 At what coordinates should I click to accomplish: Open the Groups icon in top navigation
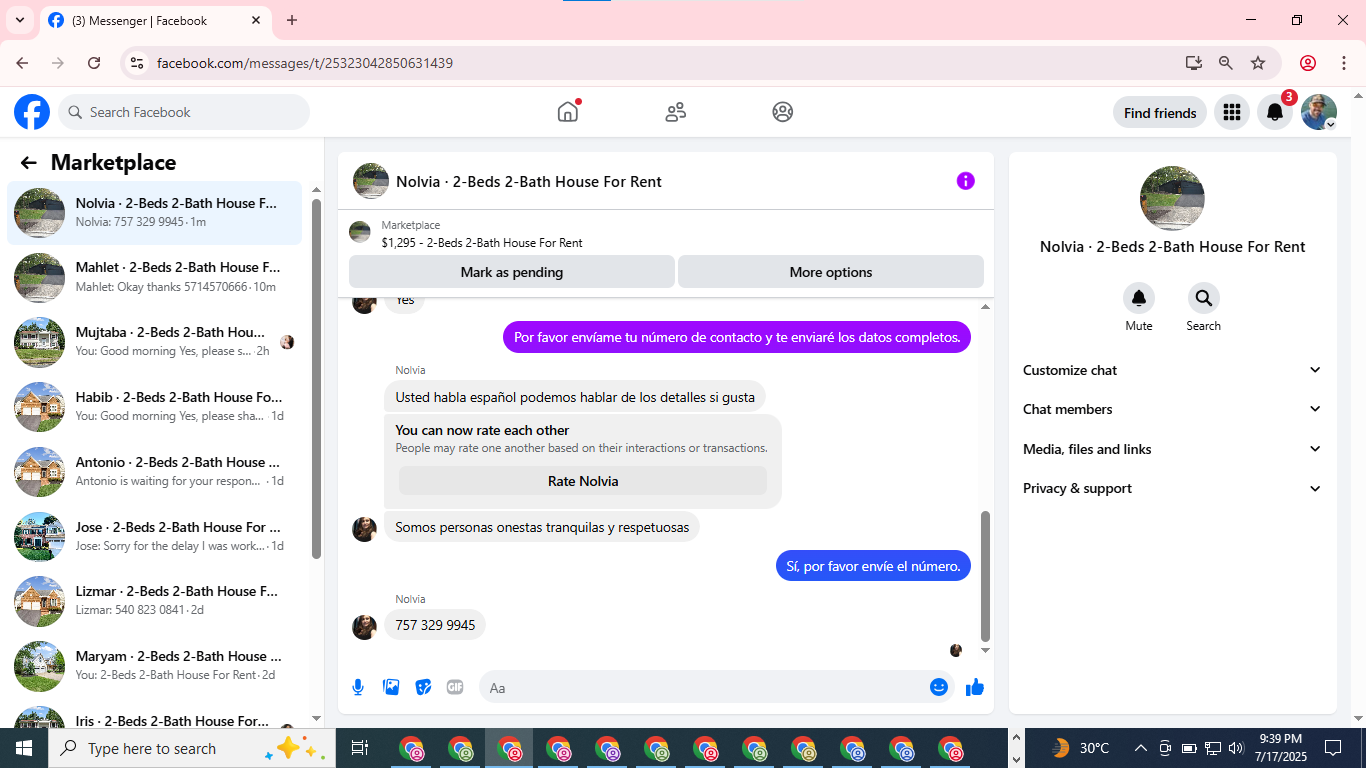point(783,112)
